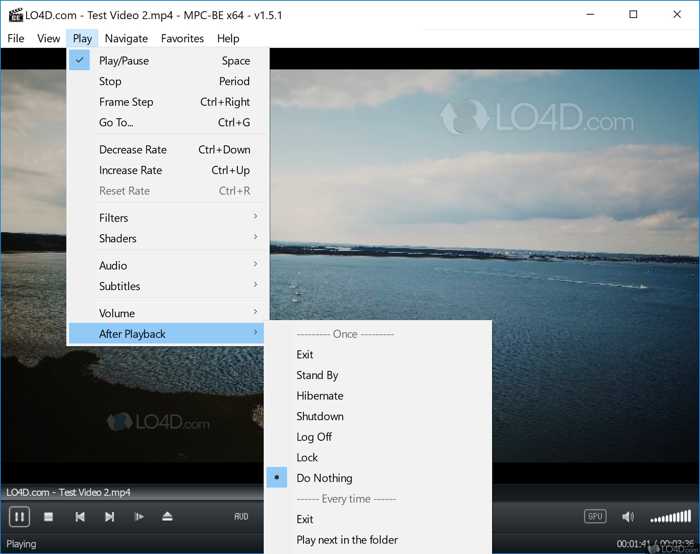Click the eject/open file icon

coord(167,517)
